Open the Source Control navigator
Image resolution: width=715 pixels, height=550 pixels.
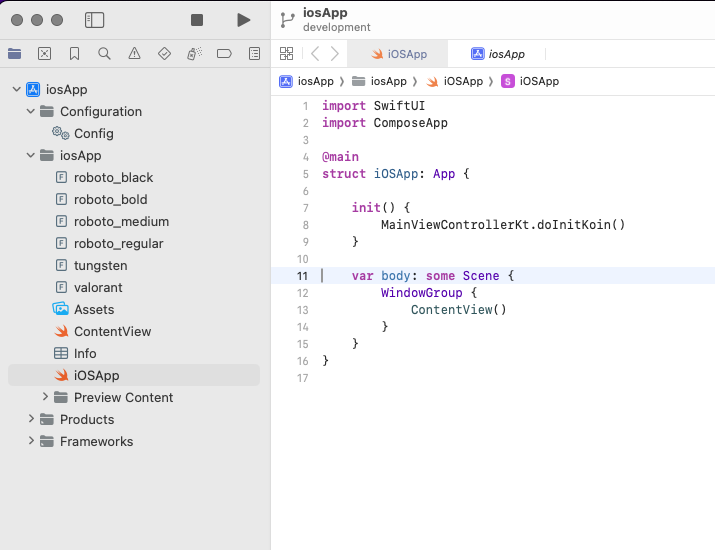point(44,54)
